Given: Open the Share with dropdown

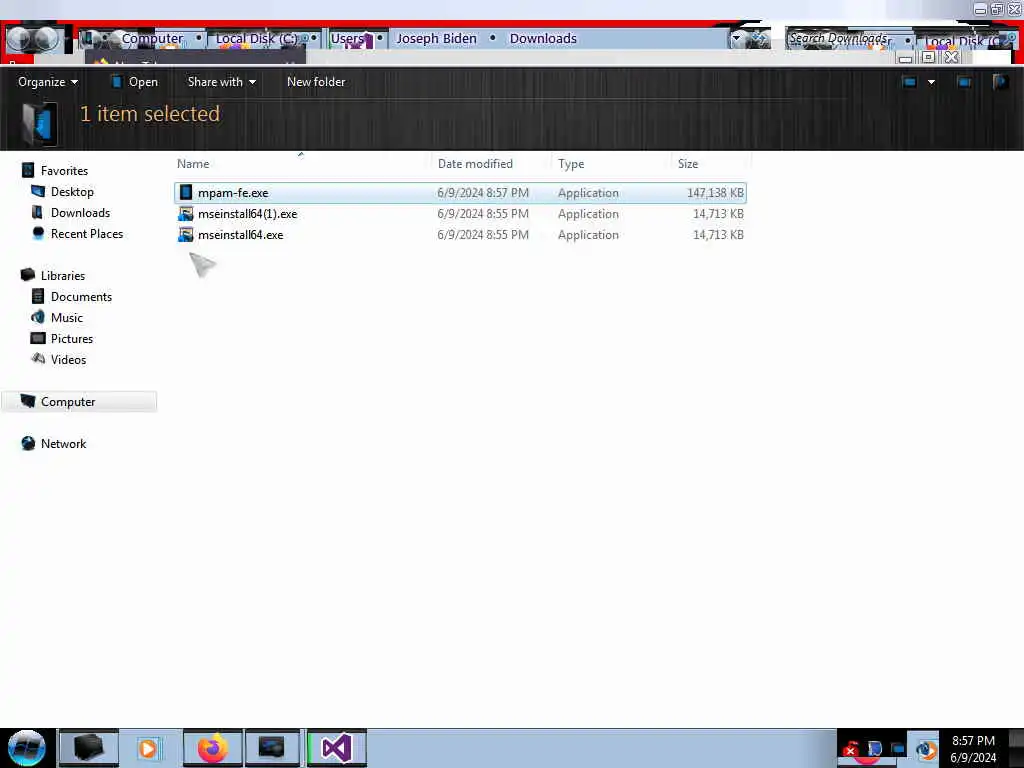Looking at the screenshot, I should 221,82.
